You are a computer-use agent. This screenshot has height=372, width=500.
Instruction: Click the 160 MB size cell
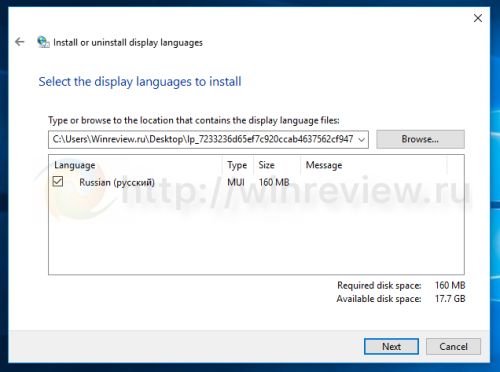click(274, 182)
